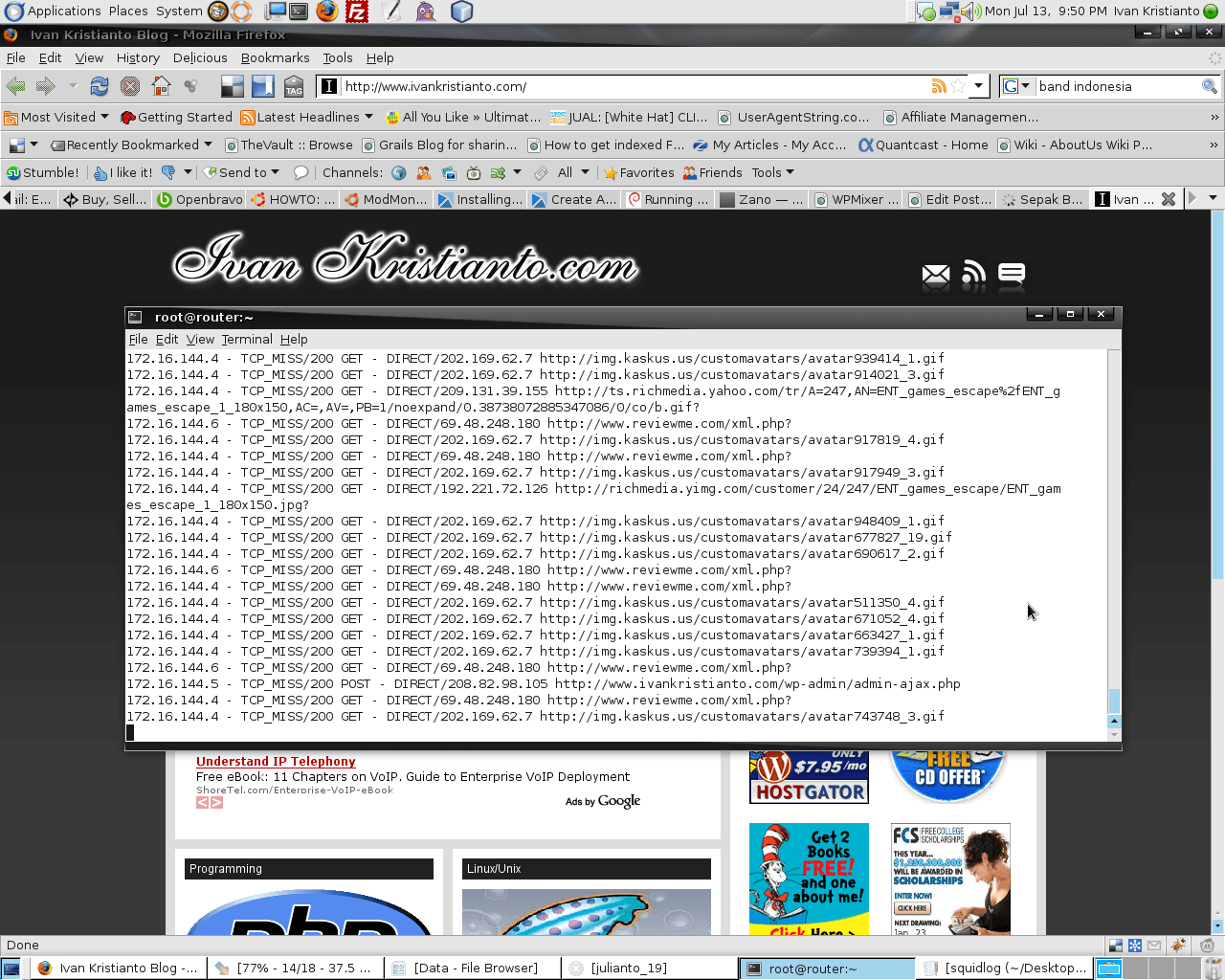
Task: Launch Pidgin messenger from panel
Action: point(426,11)
